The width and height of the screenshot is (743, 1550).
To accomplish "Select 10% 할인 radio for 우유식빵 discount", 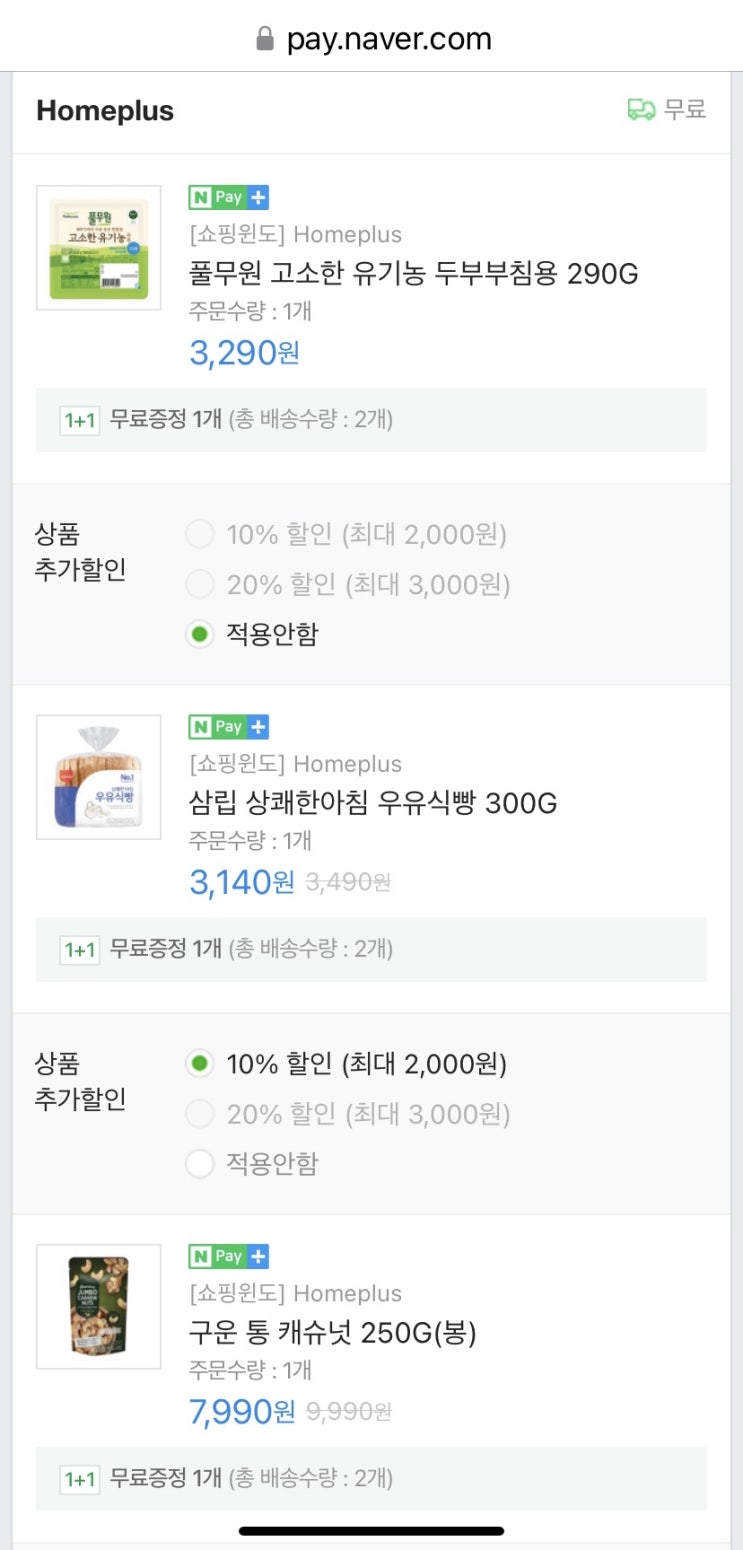I will [200, 1064].
